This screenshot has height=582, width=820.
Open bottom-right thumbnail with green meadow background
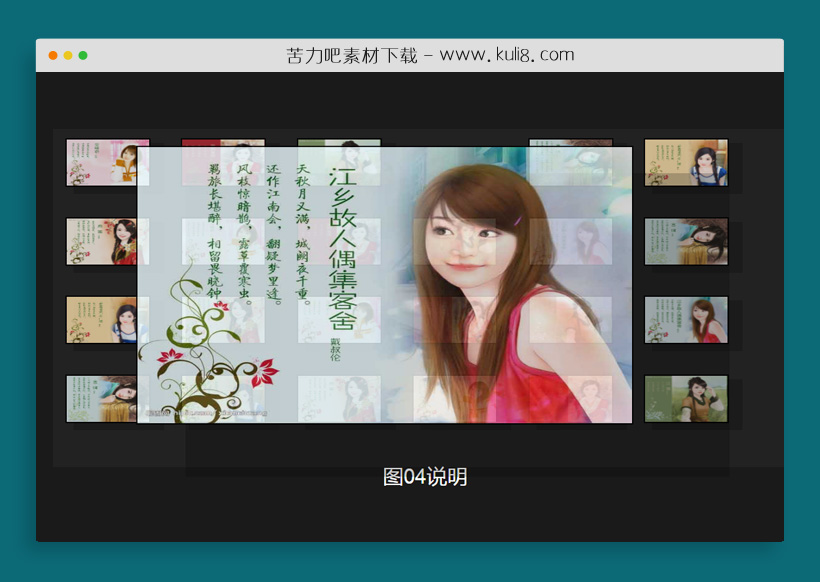pos(686,399)
